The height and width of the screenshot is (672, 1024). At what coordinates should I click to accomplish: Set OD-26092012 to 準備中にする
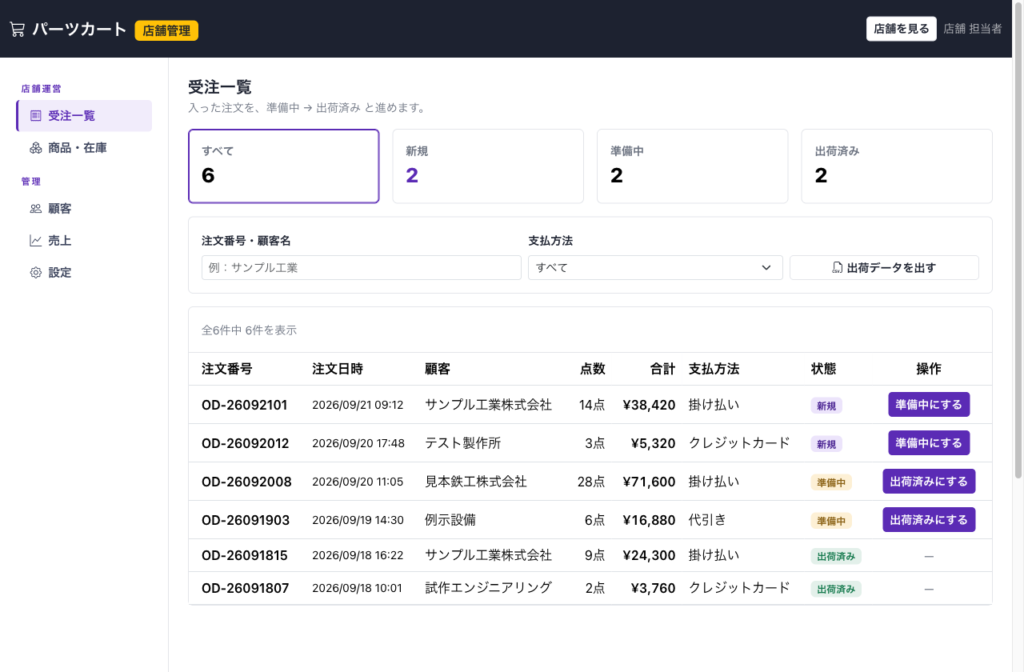928,443
